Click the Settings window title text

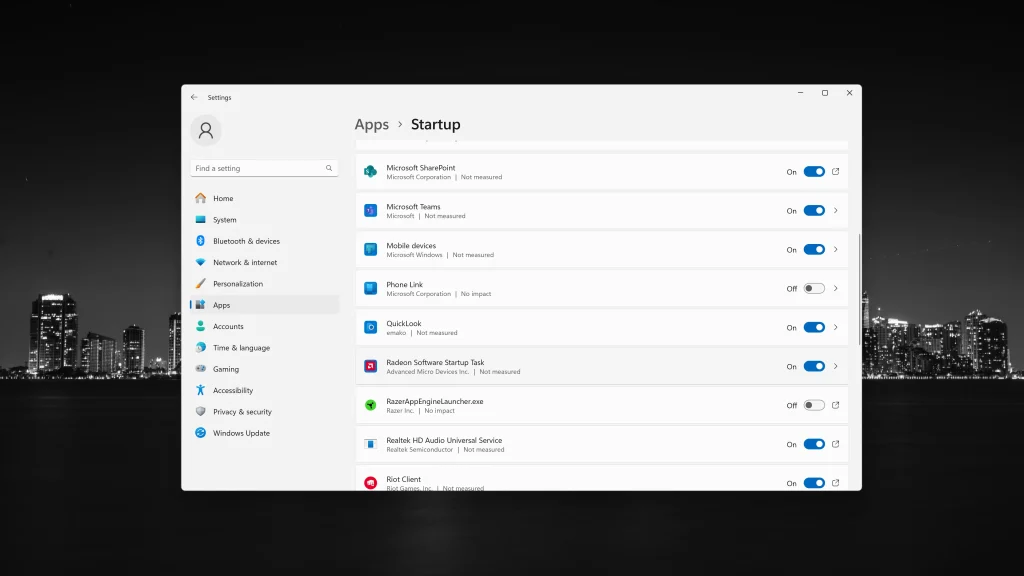pos(219,97)
